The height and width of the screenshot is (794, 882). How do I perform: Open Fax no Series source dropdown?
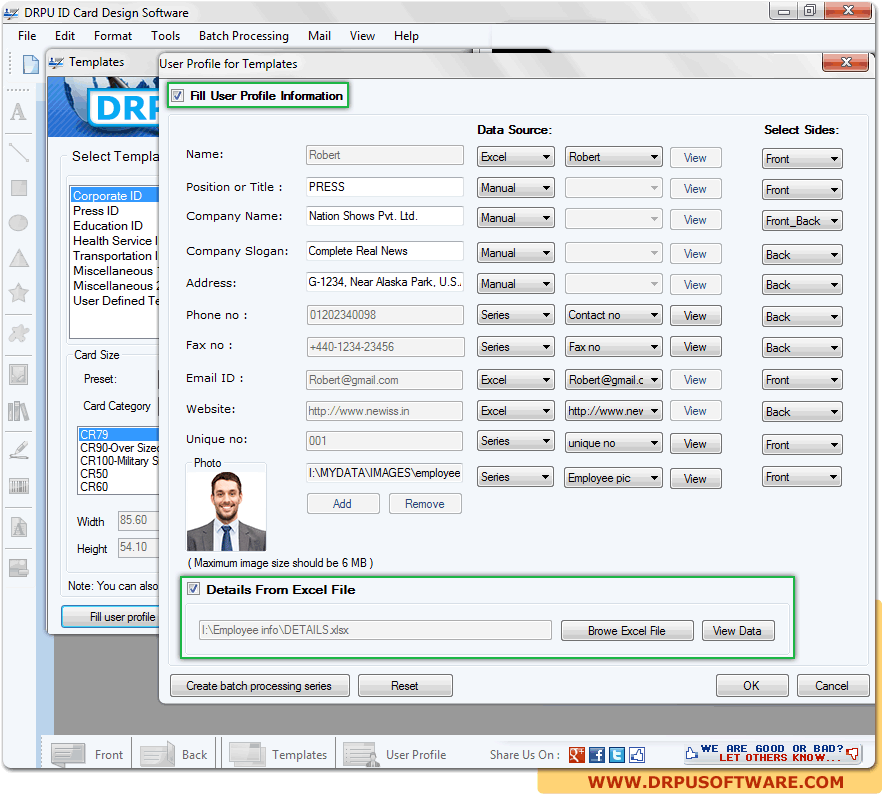pyautogui.click(x=515, y=347)
